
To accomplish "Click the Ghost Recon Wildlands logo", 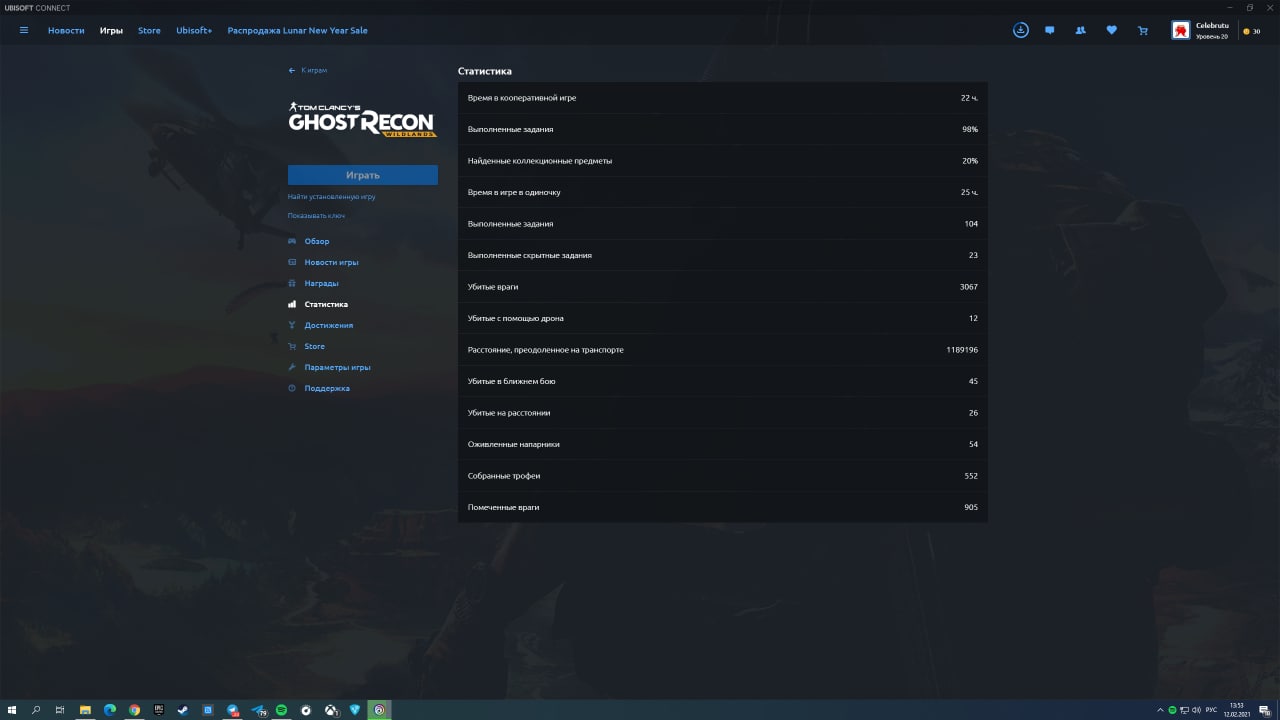I will click(x=363, y=120).
